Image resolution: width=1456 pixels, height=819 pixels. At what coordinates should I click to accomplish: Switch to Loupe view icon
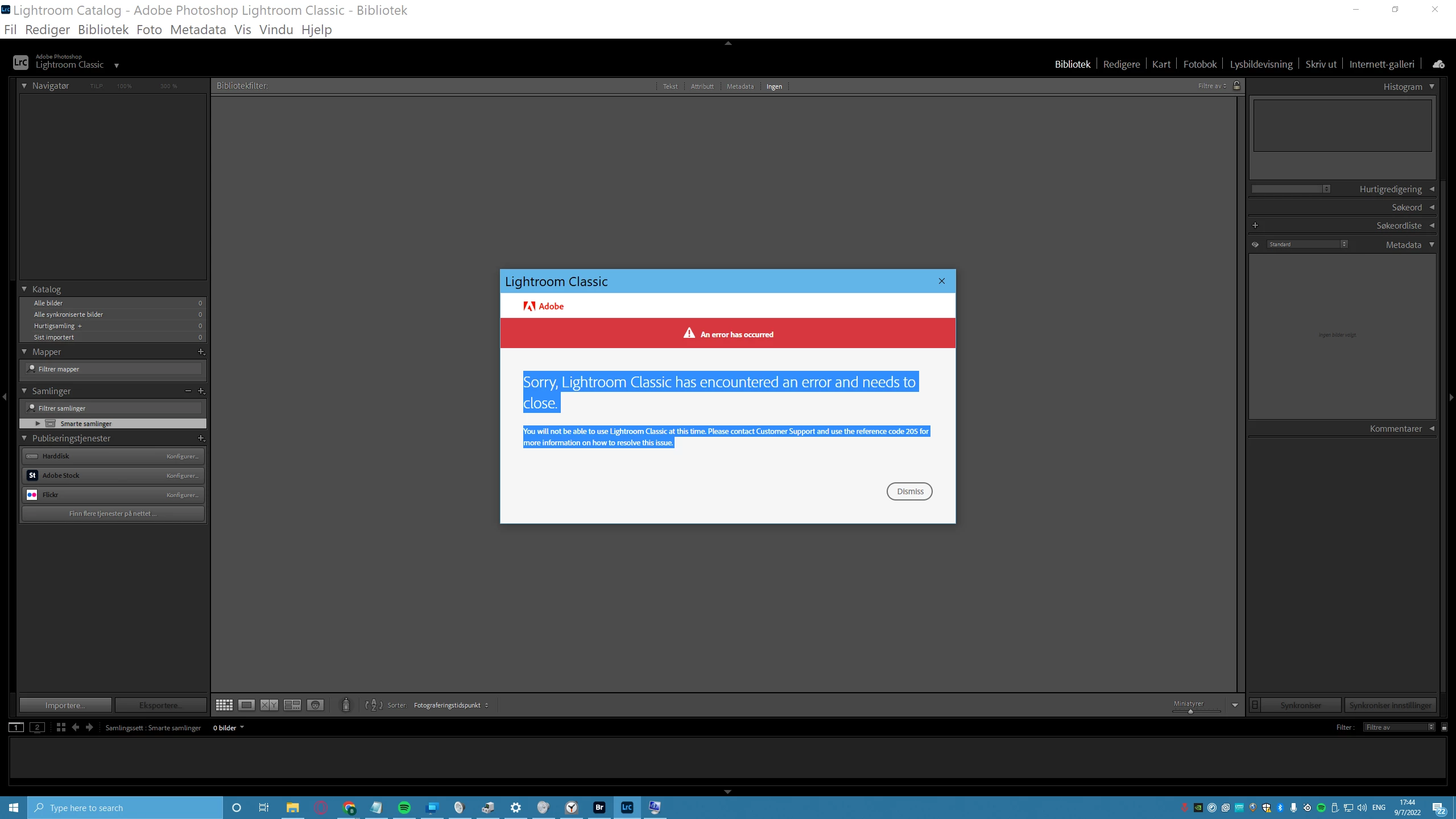pyautogui.click(x=246, y=705)
